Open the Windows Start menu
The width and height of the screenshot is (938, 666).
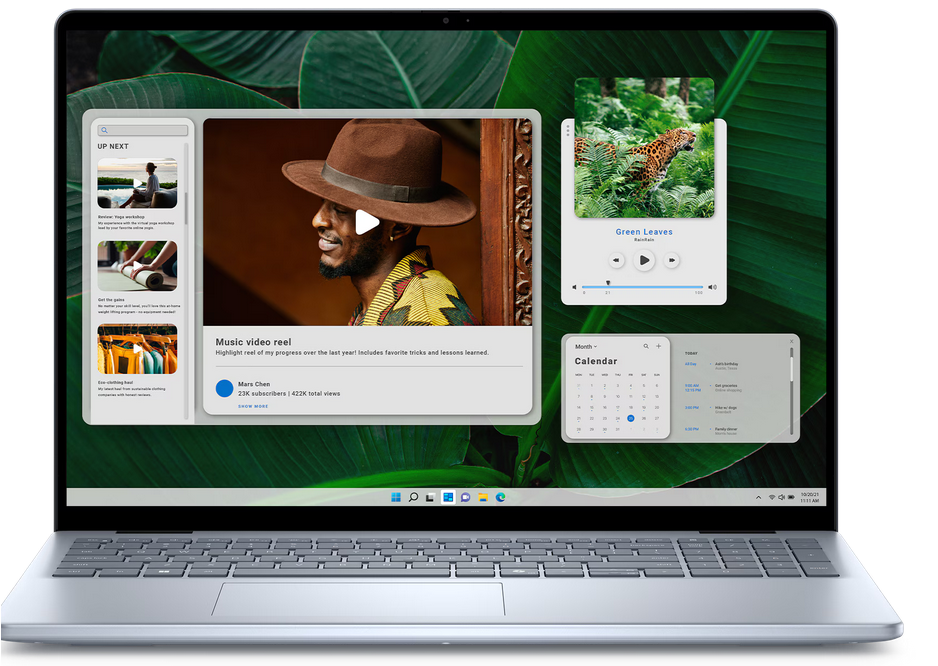tap(395, 497)
